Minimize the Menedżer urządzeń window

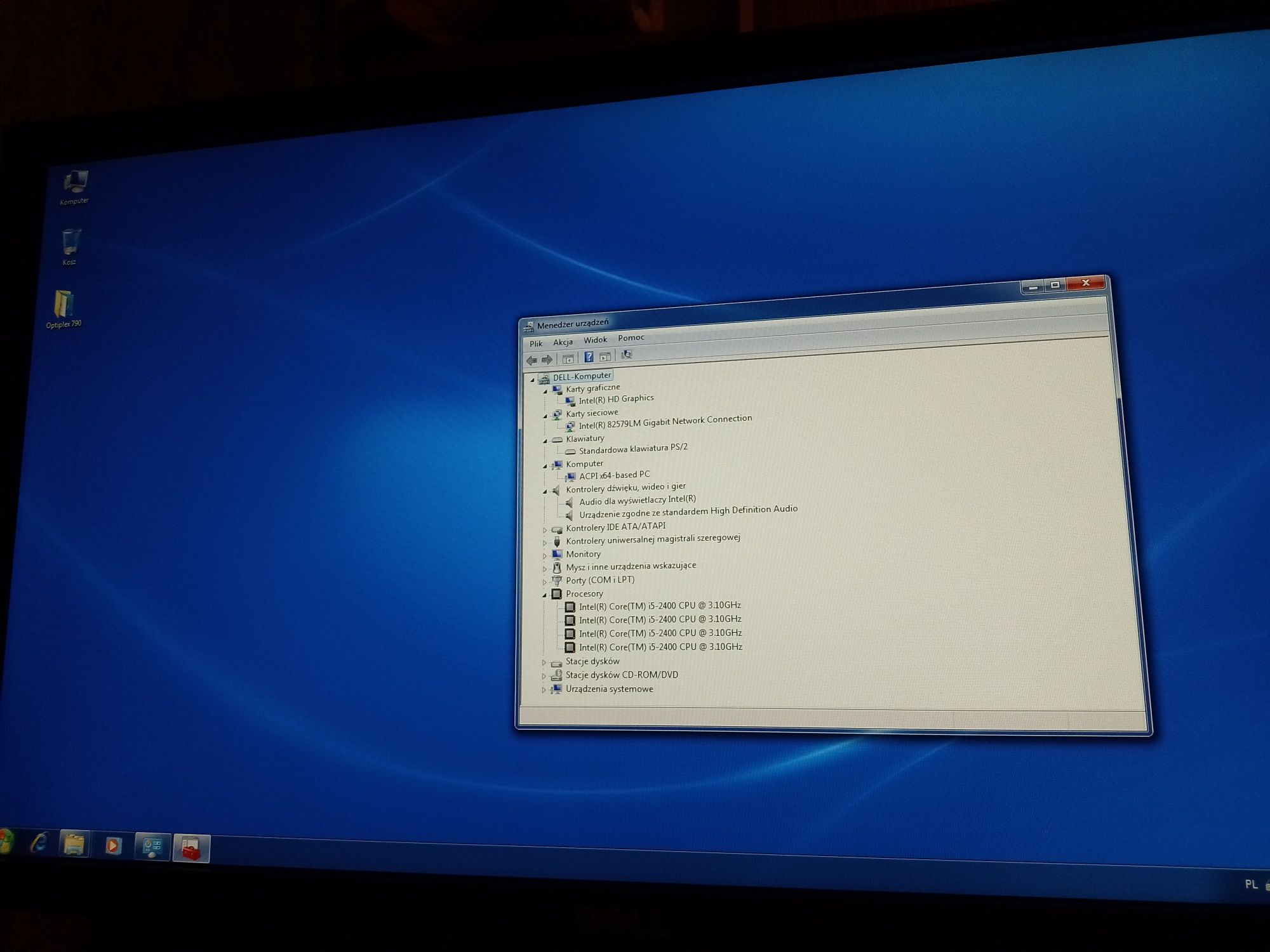[1032, 288]
